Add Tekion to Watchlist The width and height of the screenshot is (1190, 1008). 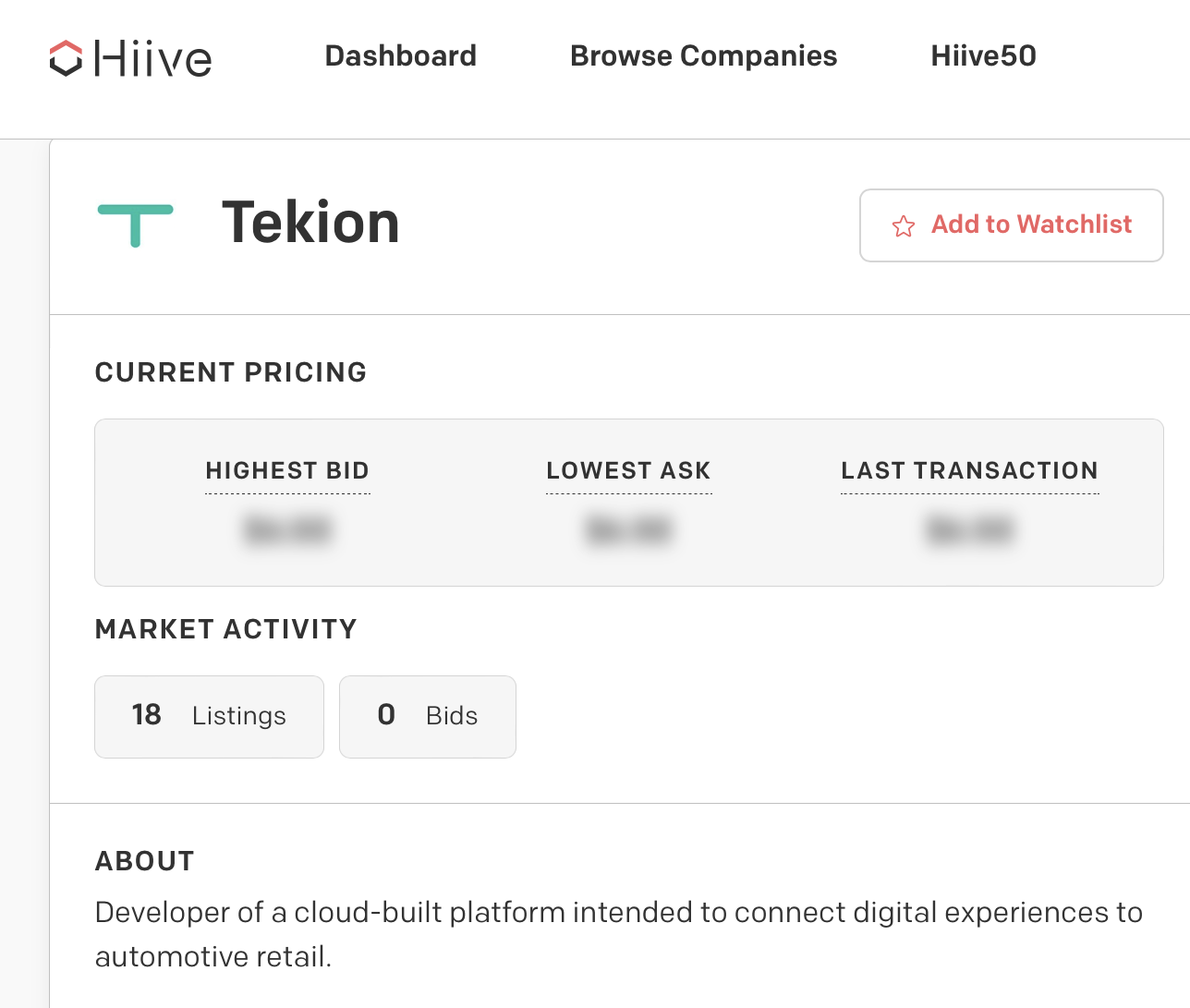coord(1012,225)
